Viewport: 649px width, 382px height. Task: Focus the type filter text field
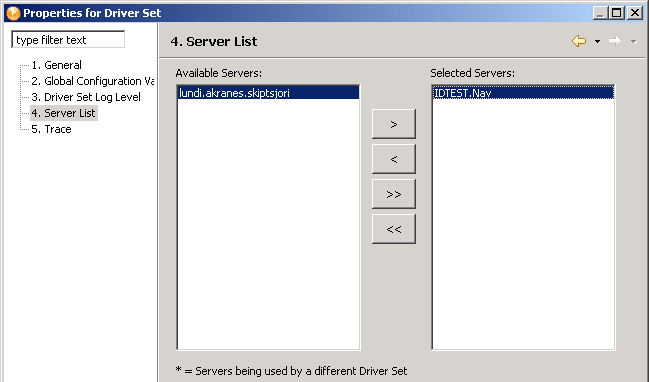[x=68, y=40]
